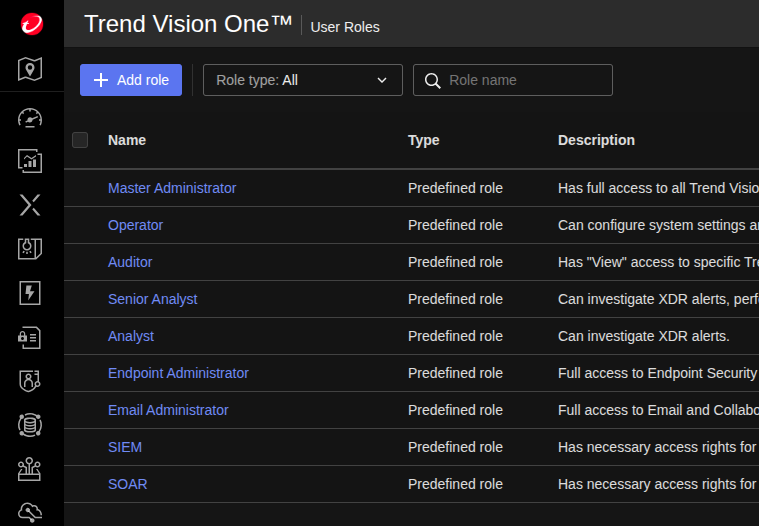This screenshot has width=759, height=526.
Task: Open the padlock card sidebar icon
Action: (30, 337)
